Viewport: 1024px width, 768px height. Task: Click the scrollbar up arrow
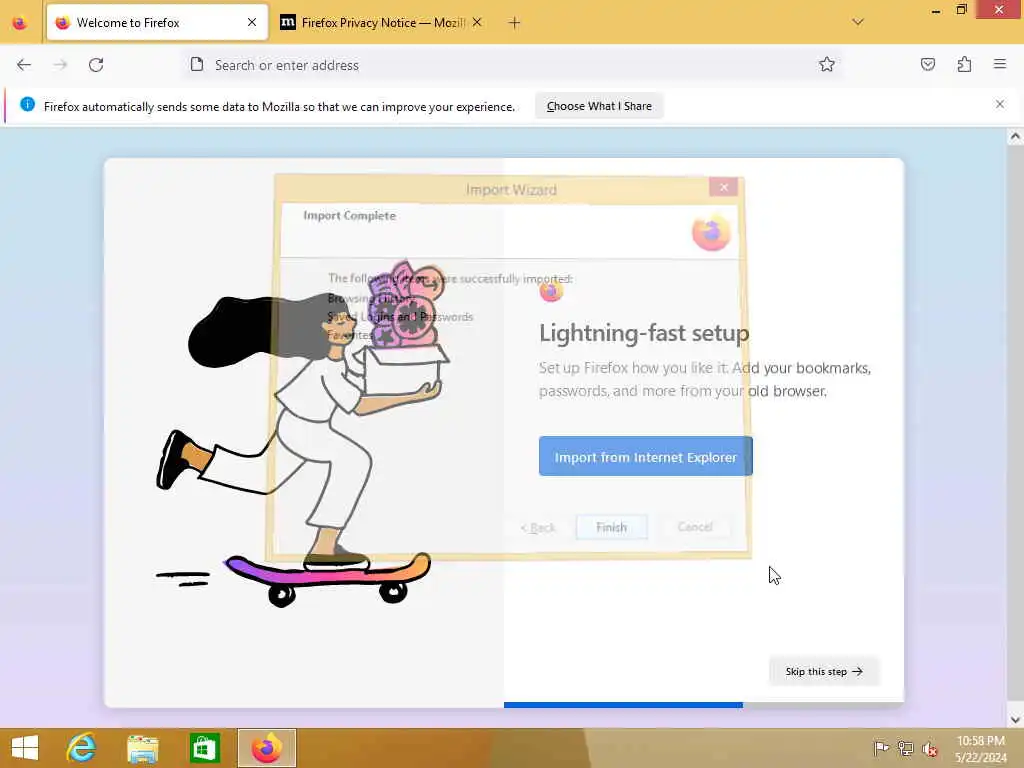[x=1015, y=136]
